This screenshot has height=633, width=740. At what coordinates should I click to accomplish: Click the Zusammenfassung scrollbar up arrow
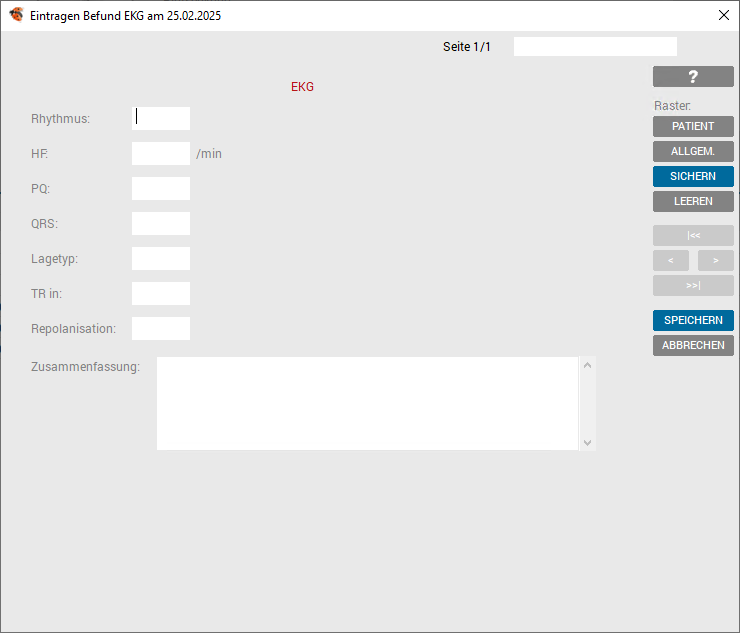[x=587, y=365]
